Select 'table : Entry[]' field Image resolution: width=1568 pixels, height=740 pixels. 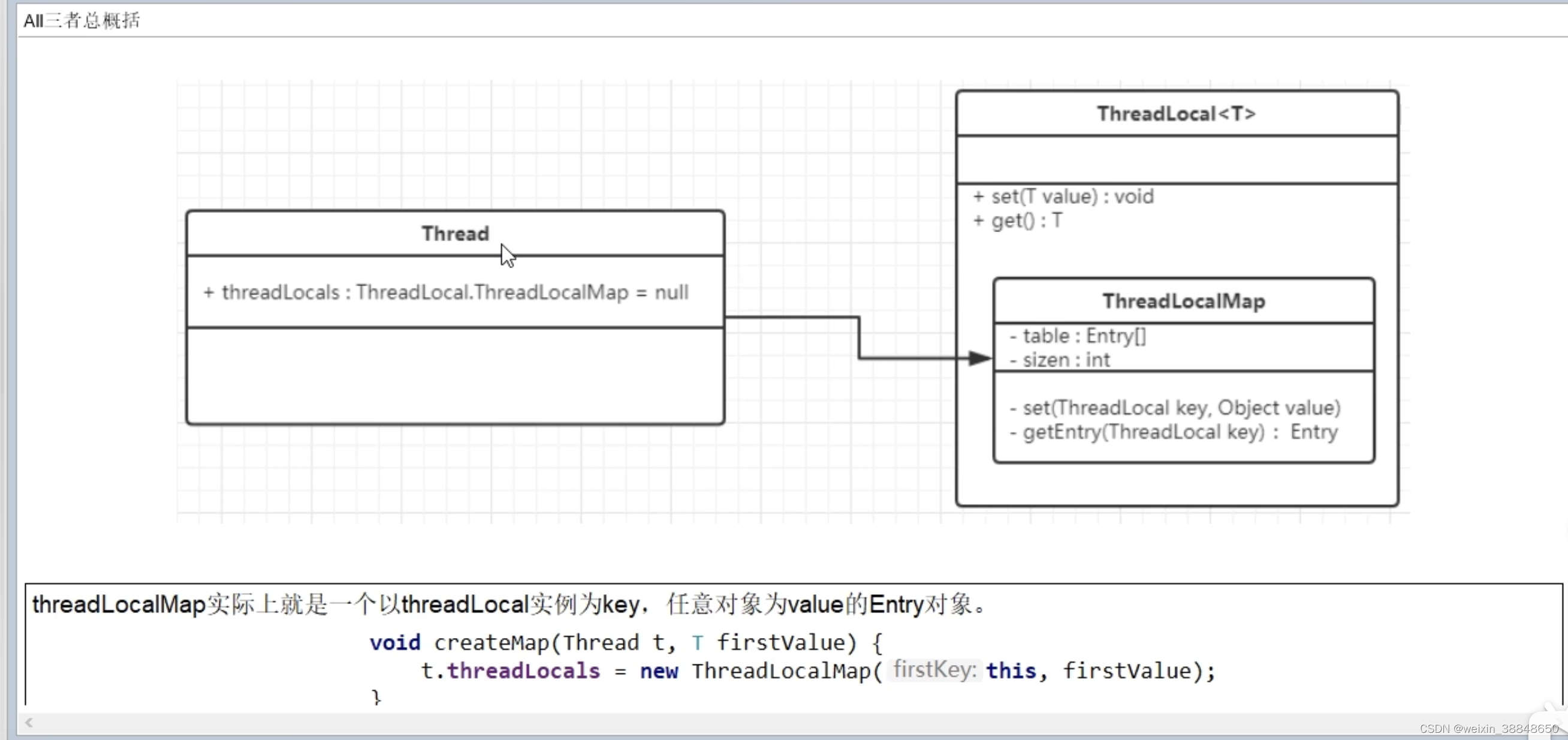pos(1077,336)
